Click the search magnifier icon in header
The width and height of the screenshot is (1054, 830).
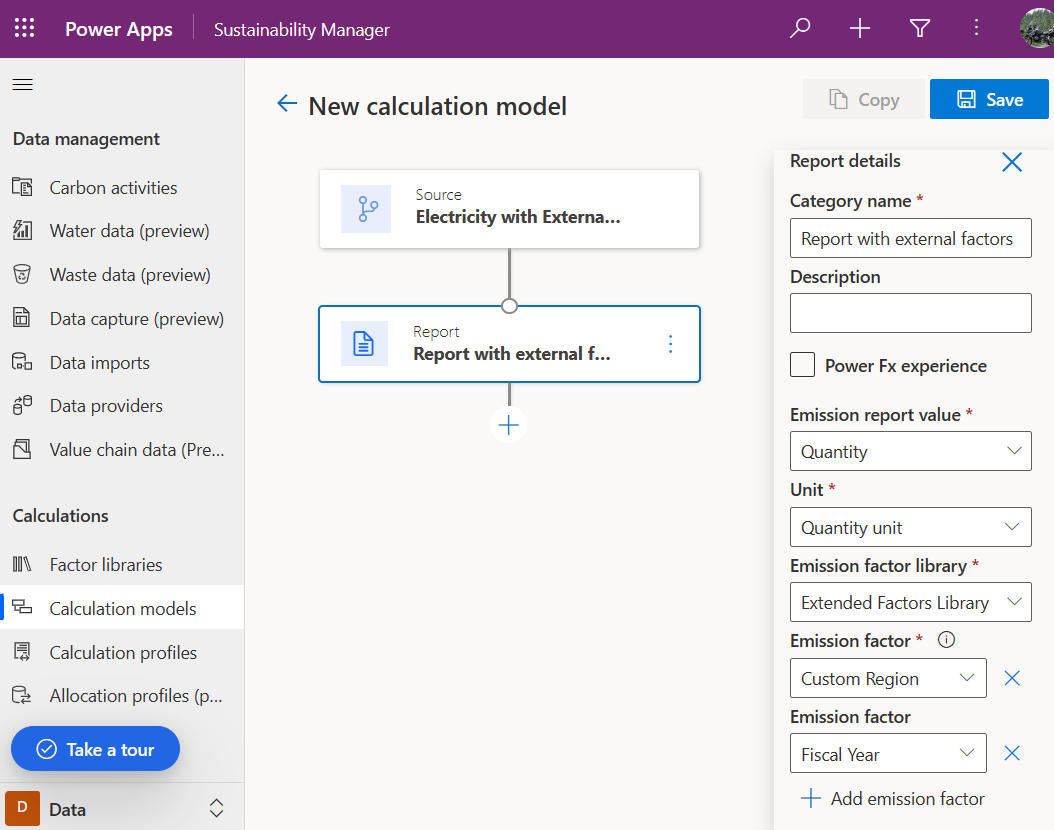tap(800, 28)
